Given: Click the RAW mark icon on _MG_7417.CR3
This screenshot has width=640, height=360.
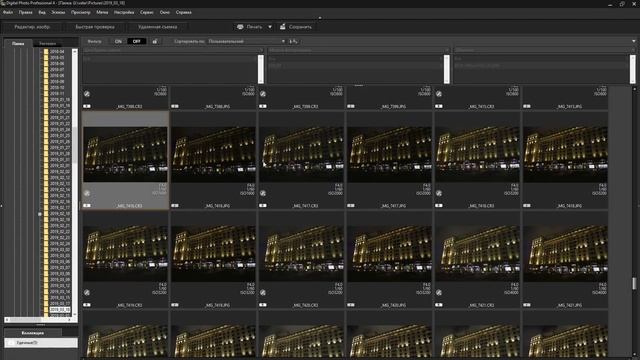Looking at the screenshot, I should click(x=263, y=193).
